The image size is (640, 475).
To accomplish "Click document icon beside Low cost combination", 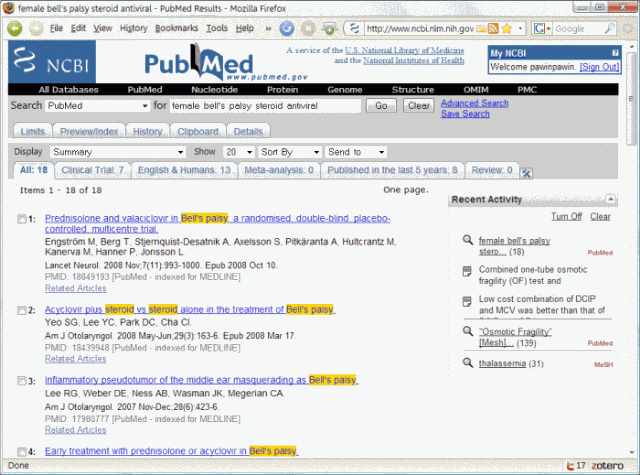I will [x=467, y=301].
